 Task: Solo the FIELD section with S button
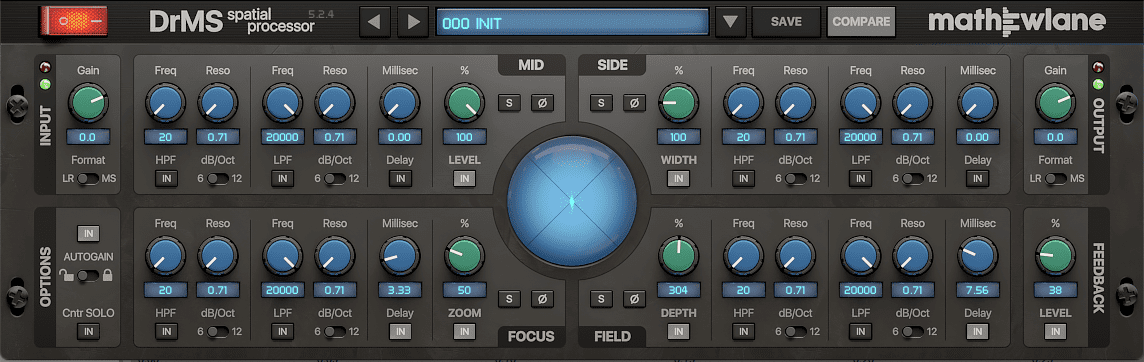click(x=601, y=299)
